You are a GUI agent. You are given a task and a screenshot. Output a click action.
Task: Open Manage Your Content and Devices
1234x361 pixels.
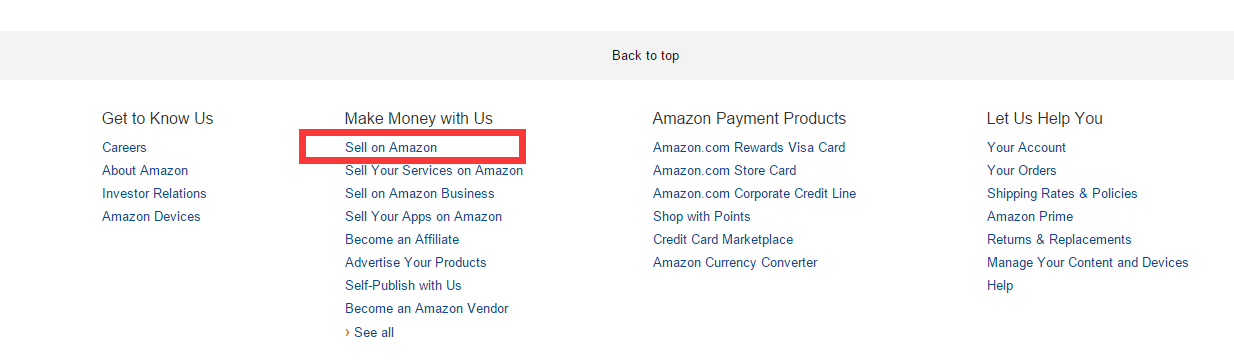coord(1088,262)
